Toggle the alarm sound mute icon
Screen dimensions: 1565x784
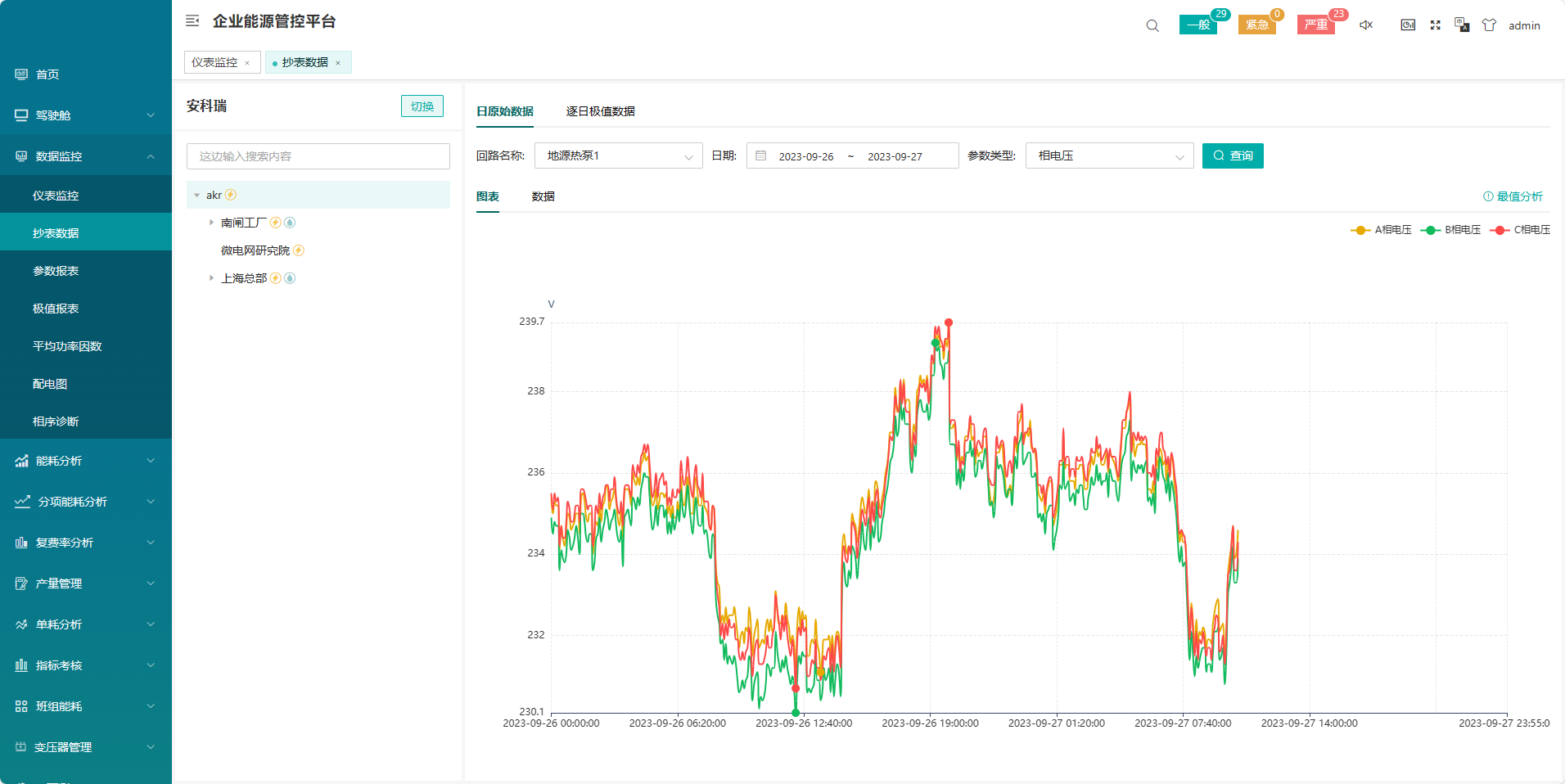[x=1366, y=25]
